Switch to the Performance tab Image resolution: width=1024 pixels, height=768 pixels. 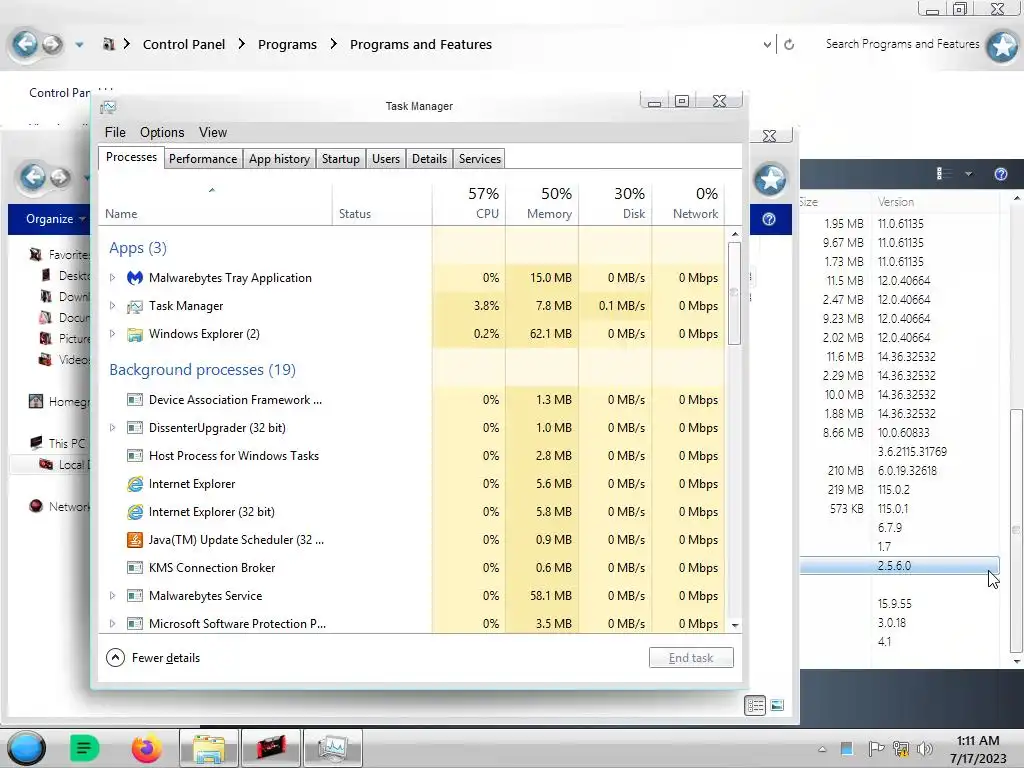tap(203, 159)
